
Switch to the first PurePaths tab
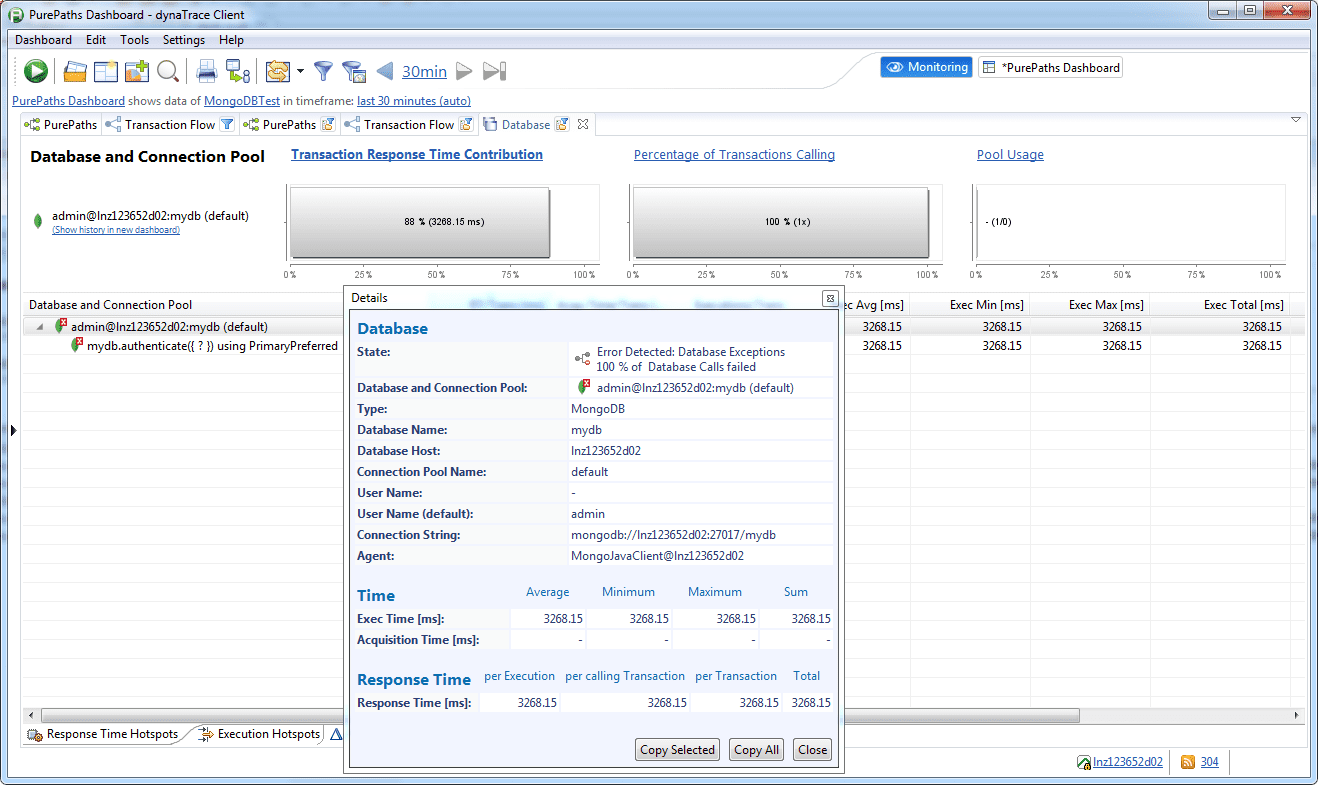[62, 125]
